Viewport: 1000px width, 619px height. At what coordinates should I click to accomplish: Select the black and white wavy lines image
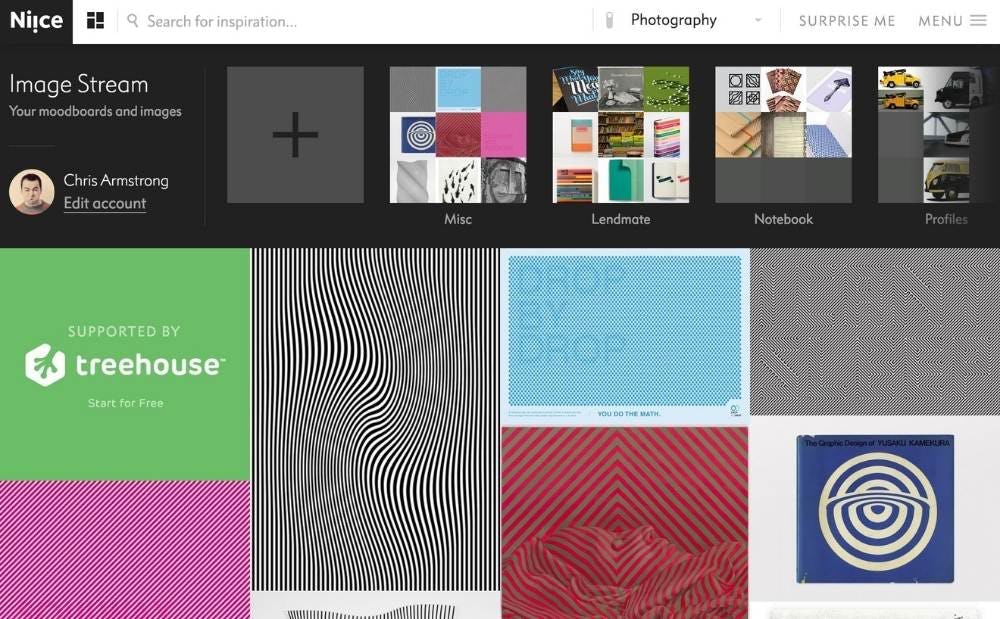375,420
